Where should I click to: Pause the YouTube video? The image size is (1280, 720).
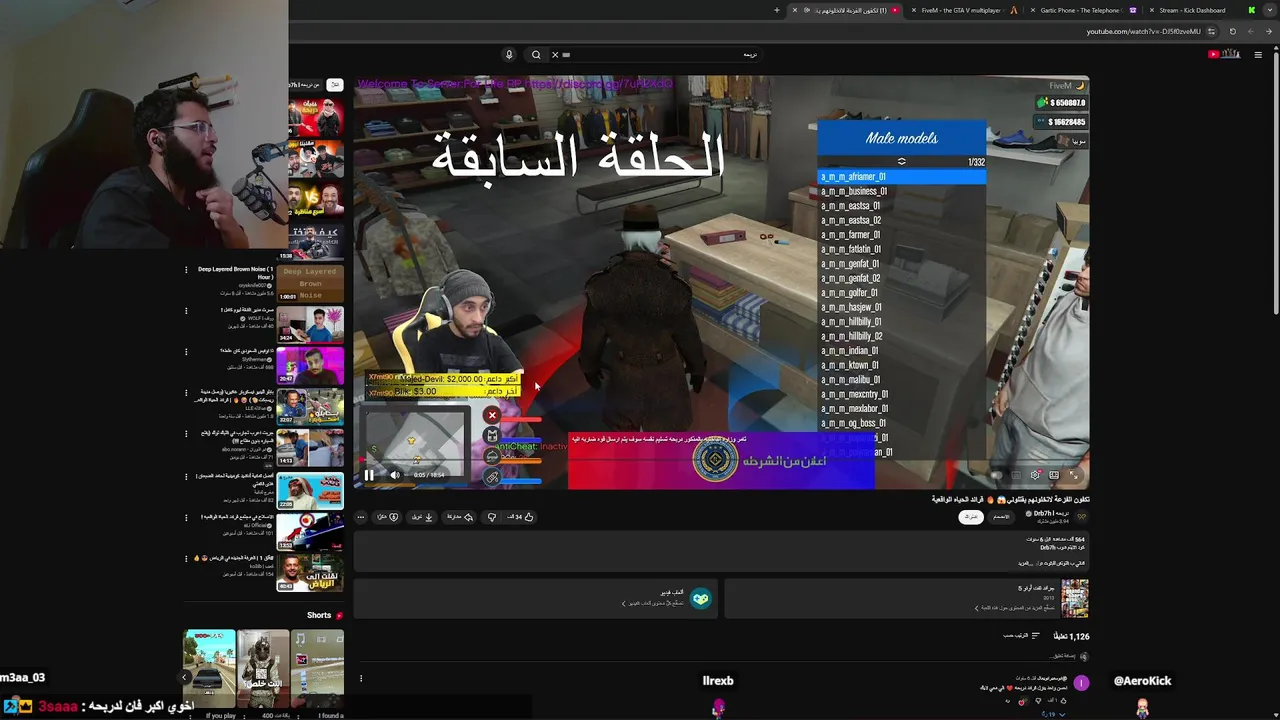point(369,476)
